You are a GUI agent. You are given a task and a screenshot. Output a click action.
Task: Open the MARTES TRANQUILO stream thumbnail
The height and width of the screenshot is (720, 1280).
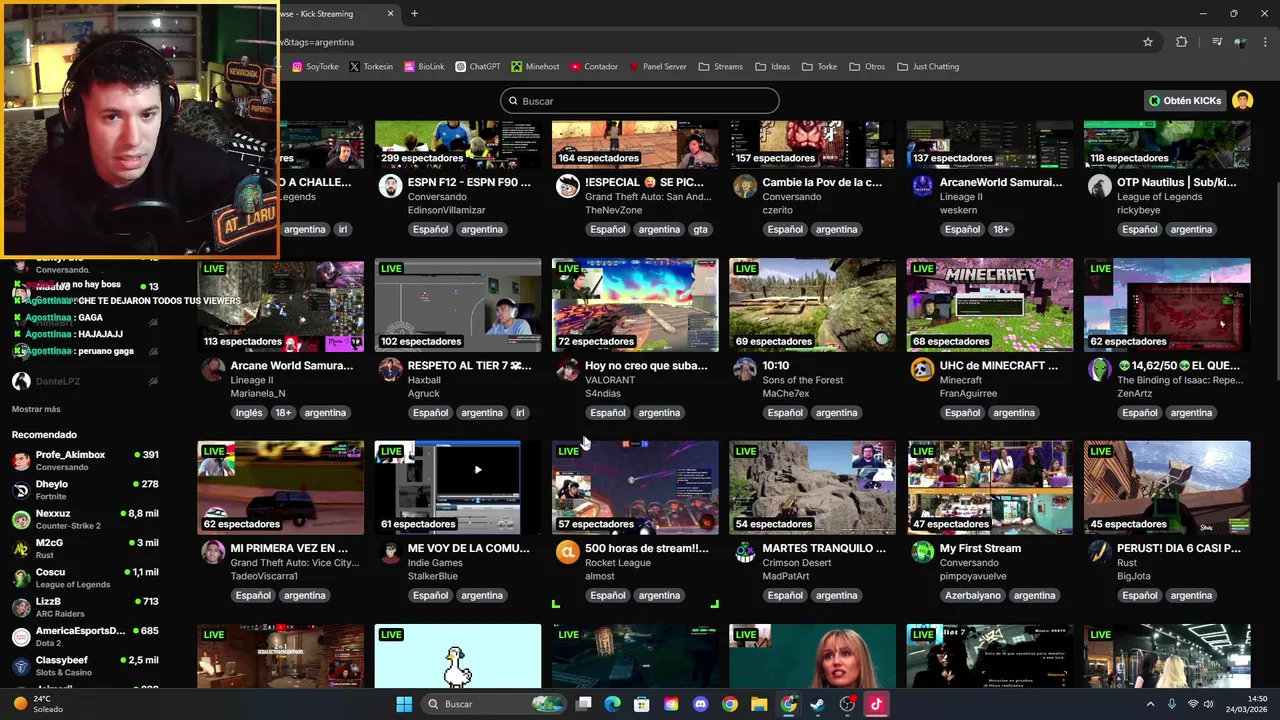812,487
